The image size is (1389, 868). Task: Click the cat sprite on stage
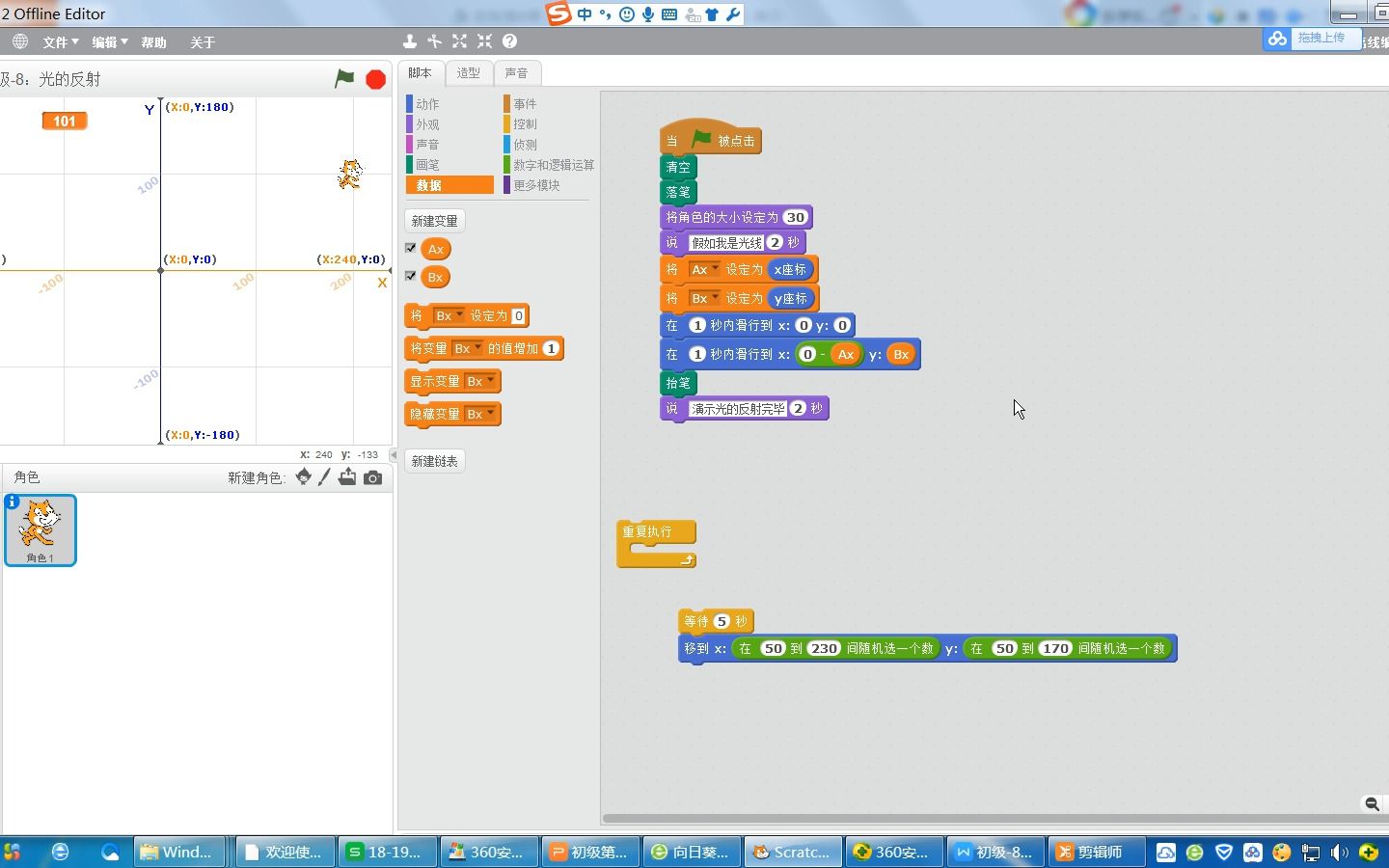click(x=350, y=174)
